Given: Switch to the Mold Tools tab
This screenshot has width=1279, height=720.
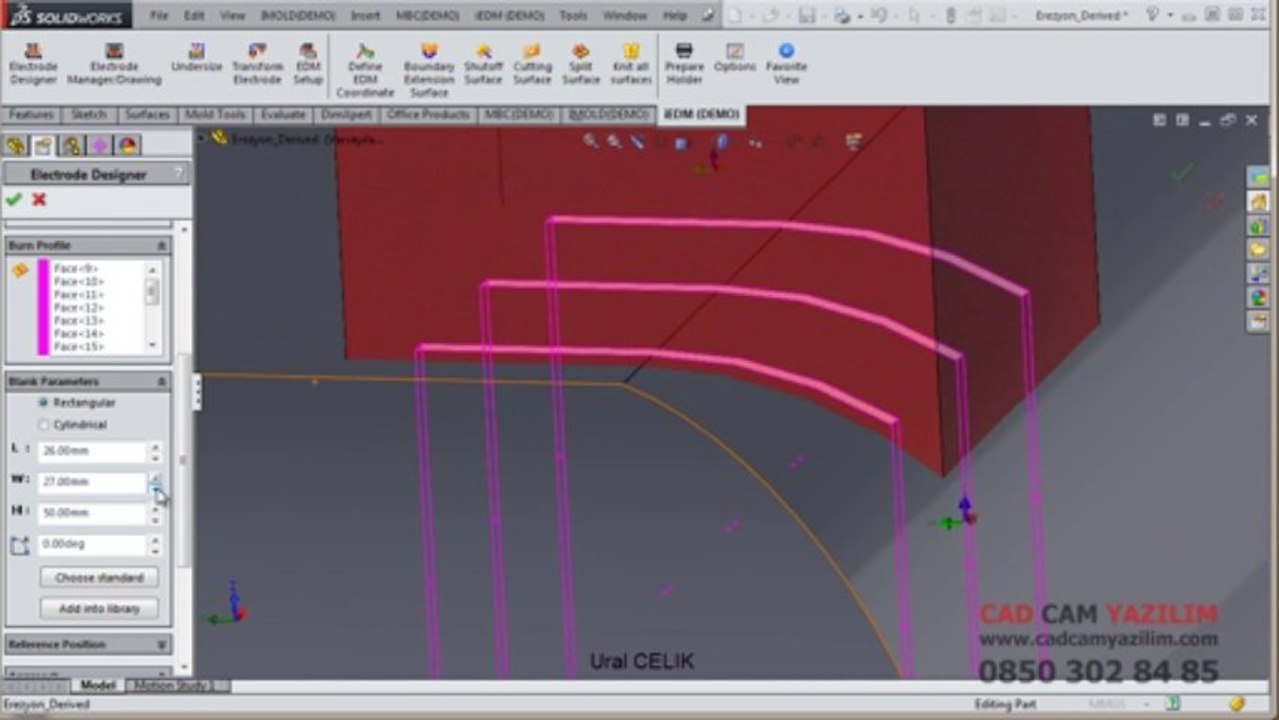Looking at the screenshot, I should [x=215, y=115].
